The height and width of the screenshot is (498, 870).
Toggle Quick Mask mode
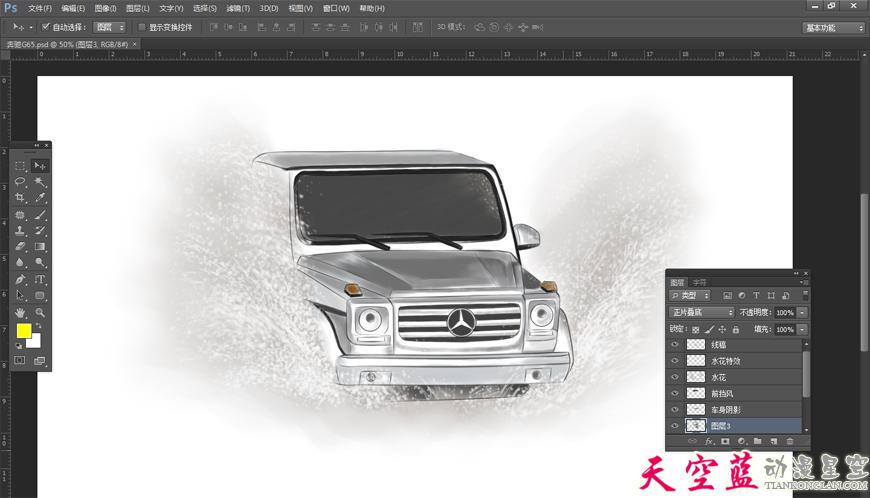pos(20,361)
